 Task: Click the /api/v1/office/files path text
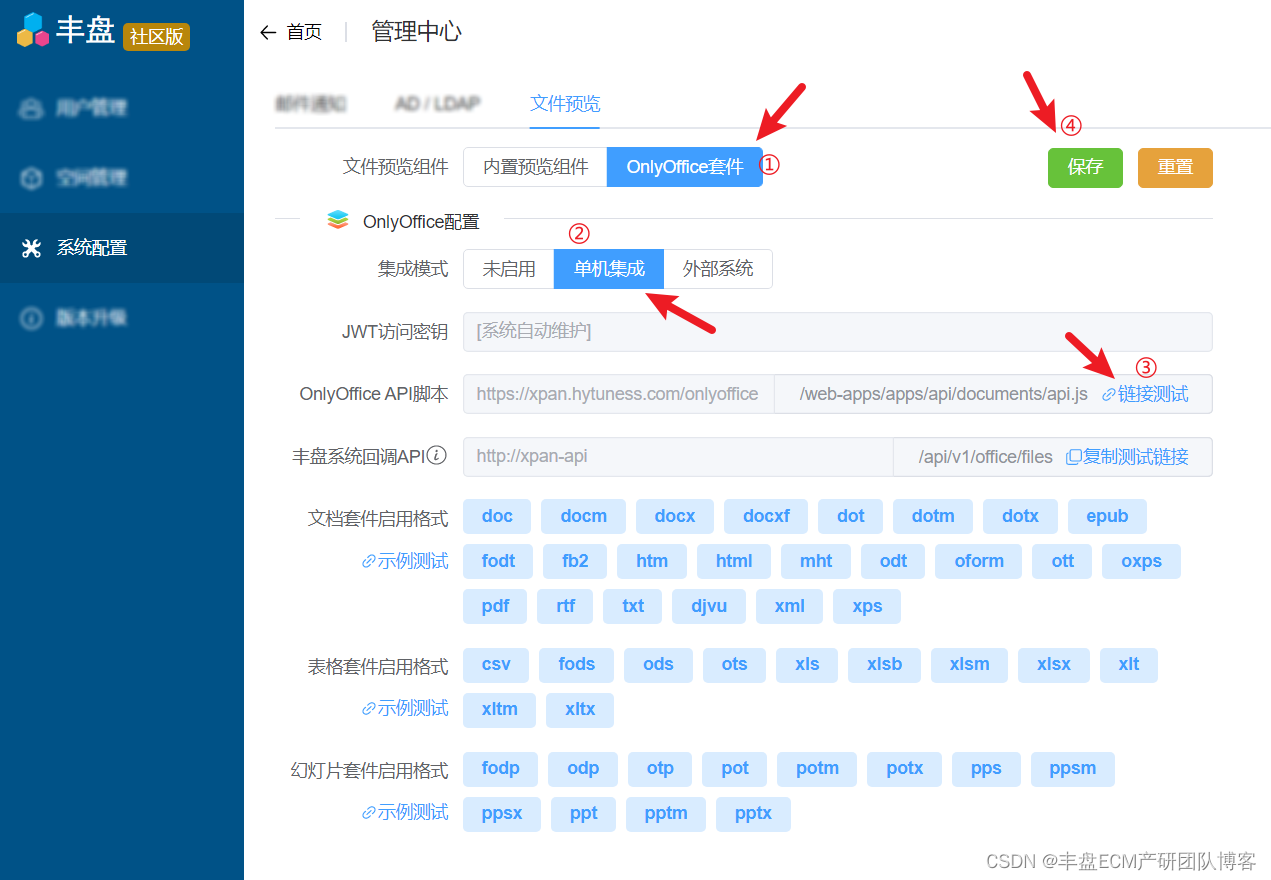(985, 457)
